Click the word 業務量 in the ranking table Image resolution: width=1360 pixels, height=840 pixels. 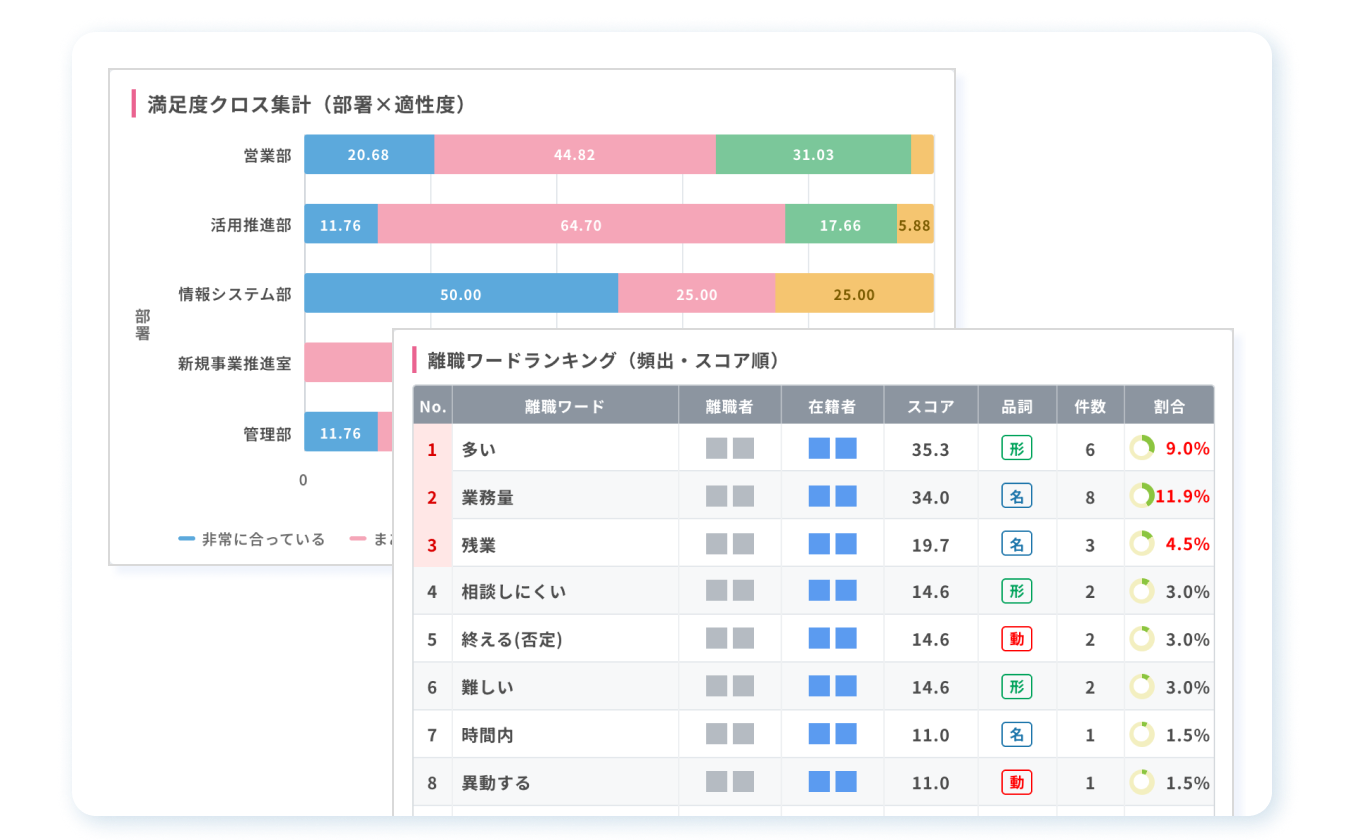pos(487,497)
